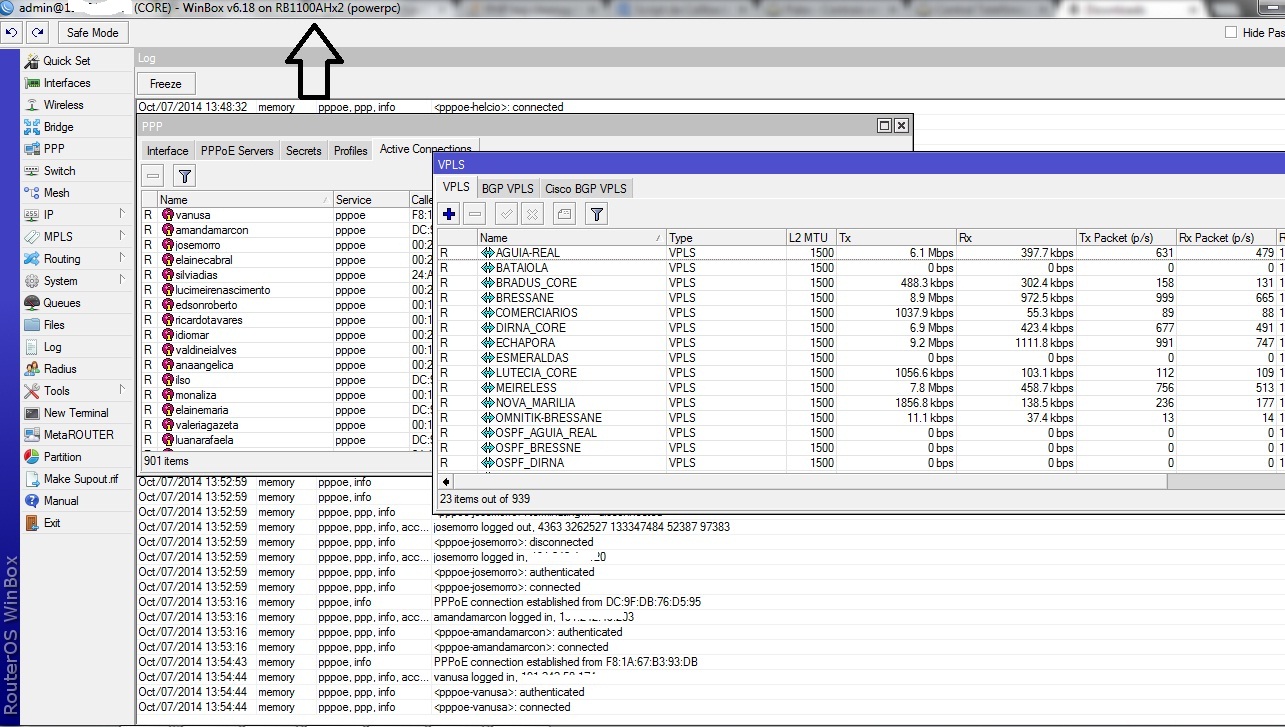
Task: Switch to the Secrets tab
Action: click(x=304, y=151)
